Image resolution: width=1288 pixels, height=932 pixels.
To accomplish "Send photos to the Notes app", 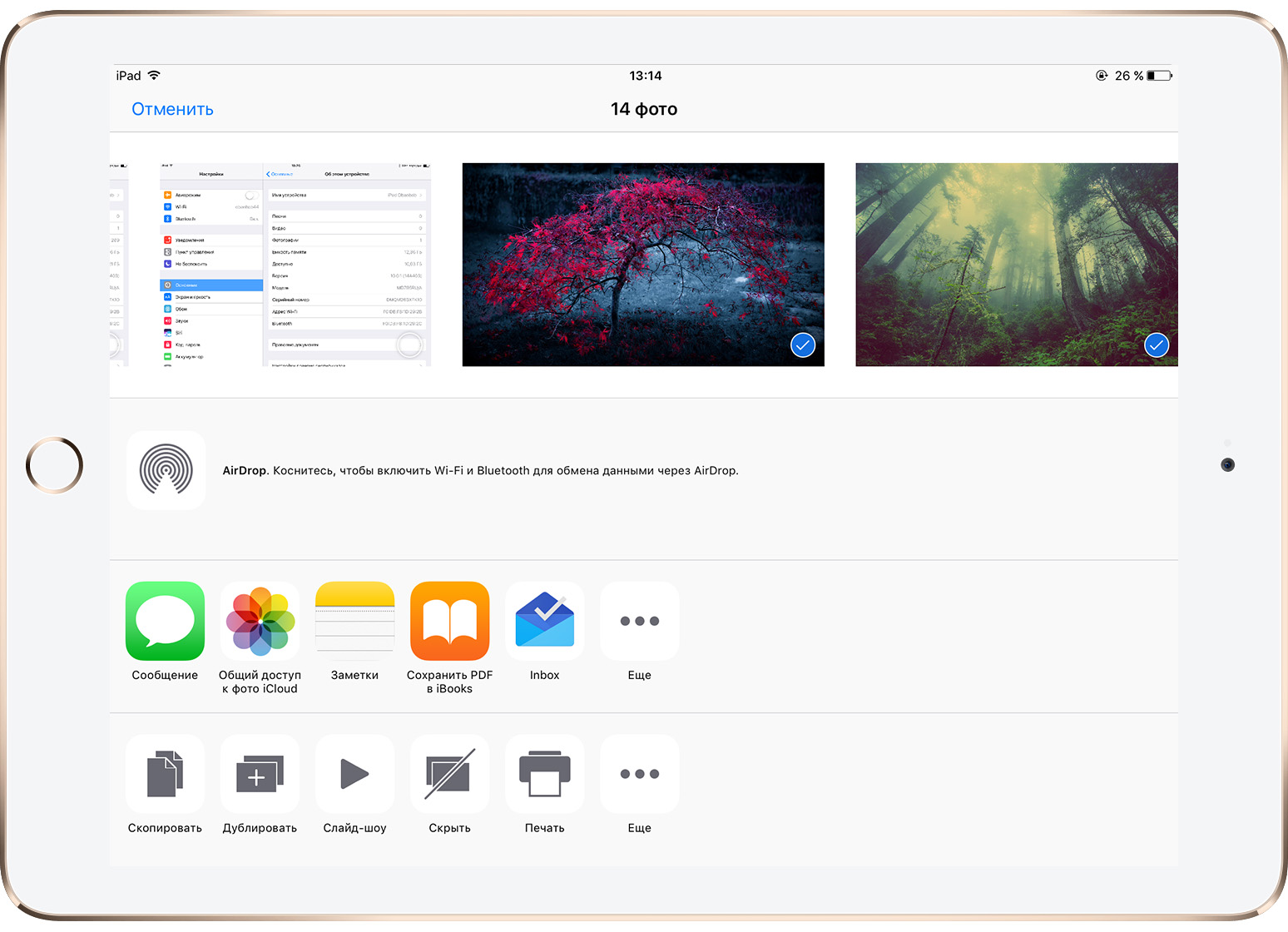I will (x=354, y=621).
